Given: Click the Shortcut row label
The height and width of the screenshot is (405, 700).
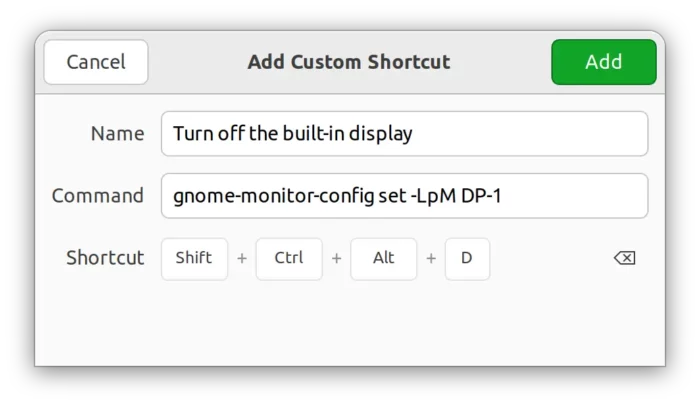Looking at the screenshot, I should pos(105,258).
